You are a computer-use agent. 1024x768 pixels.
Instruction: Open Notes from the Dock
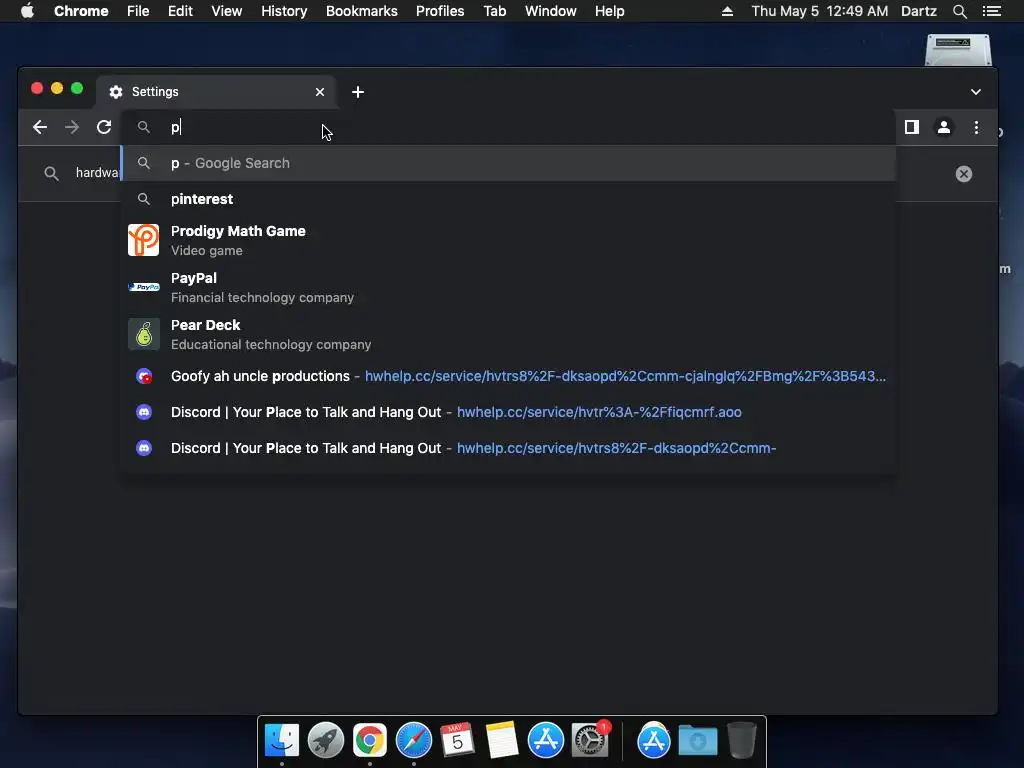click(x=502, y=740)
